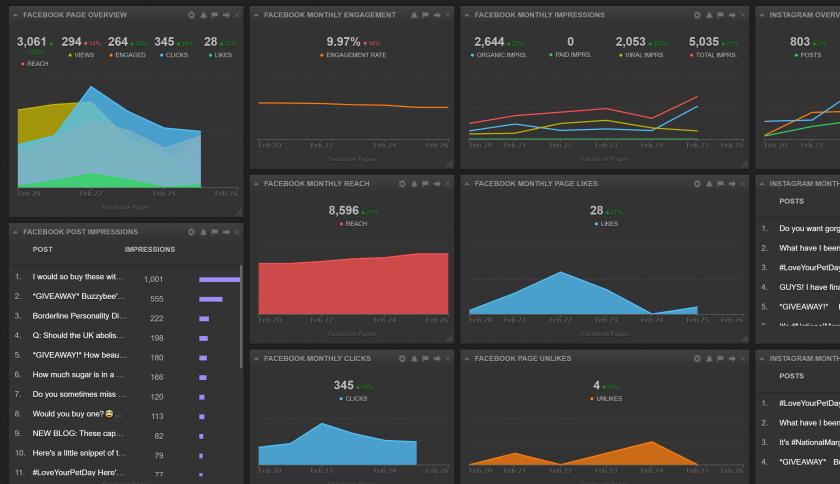The image size is (840, 484).
Task: Toggle the Views legend in Page Overview
Action: [x=81, y=55]
